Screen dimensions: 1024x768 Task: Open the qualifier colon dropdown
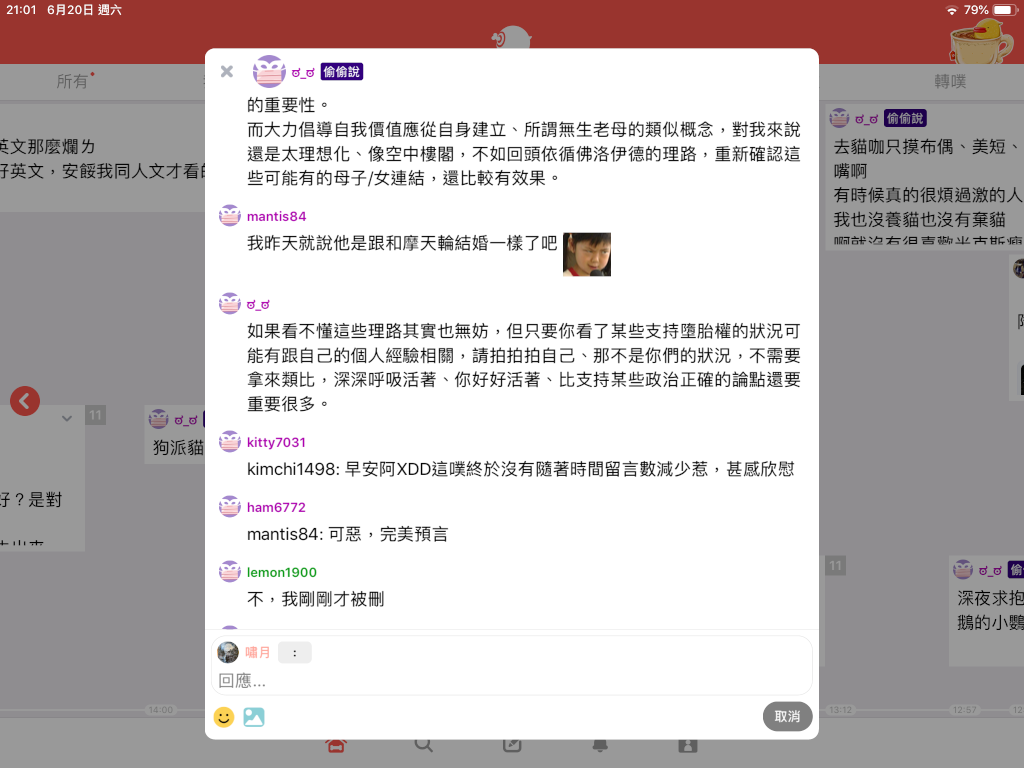click(295, 652)
